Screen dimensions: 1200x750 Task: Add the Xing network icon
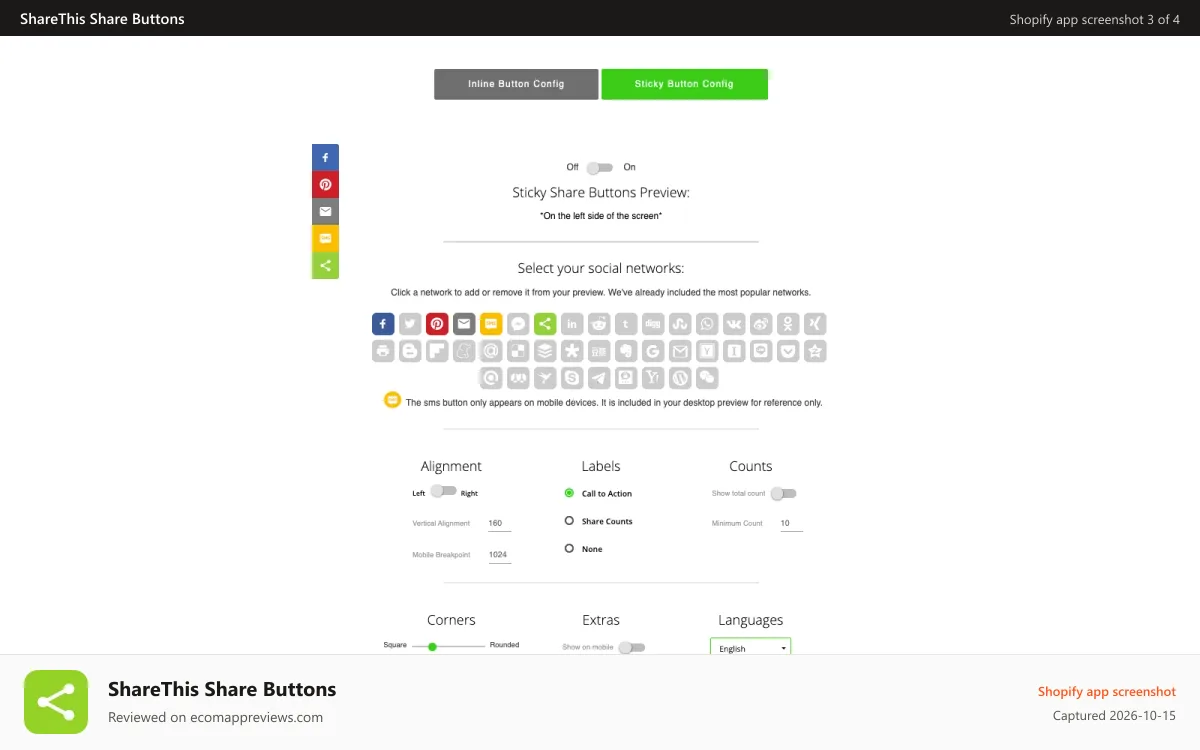pyautogui.click(x=815, y=324)
